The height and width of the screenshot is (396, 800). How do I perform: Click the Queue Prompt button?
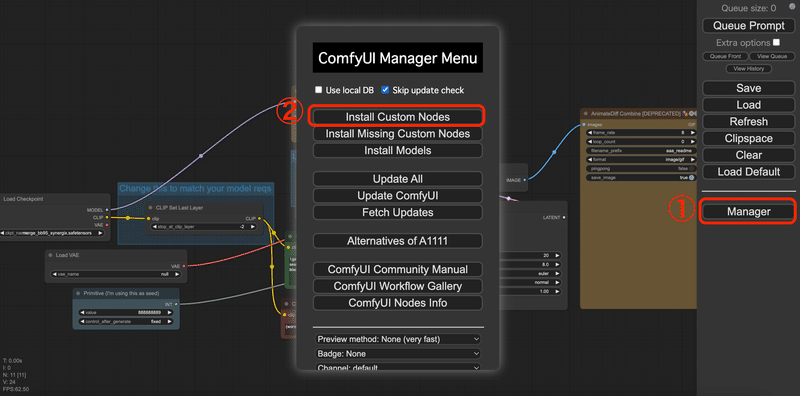click(x=748, y=26)
